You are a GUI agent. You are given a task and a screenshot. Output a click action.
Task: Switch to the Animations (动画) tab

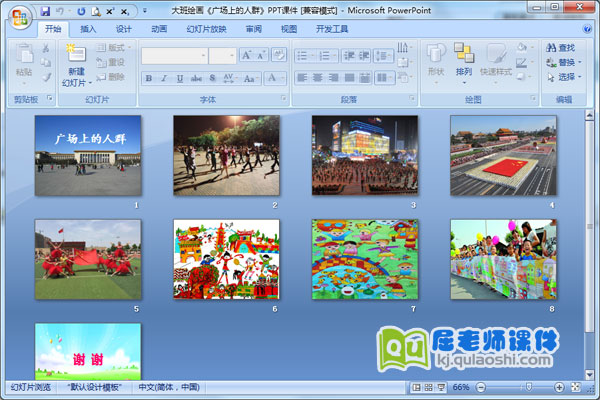pyautogui.click(x=159, y=29)
